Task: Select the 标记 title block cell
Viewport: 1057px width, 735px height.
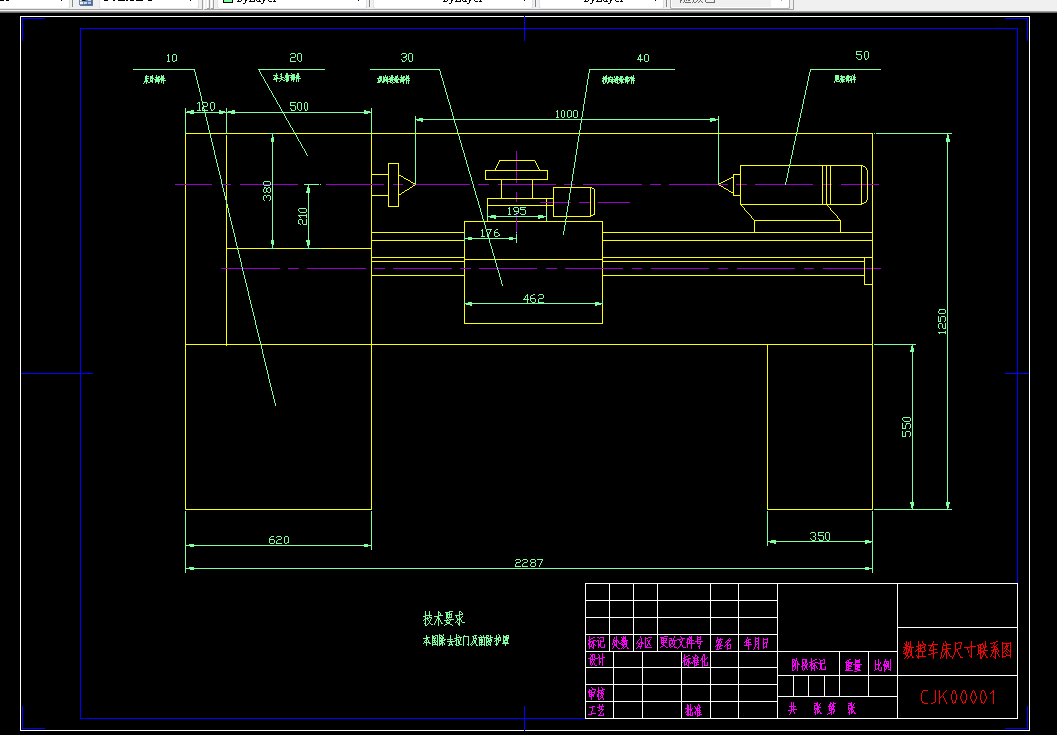Action: click(597, 643)
